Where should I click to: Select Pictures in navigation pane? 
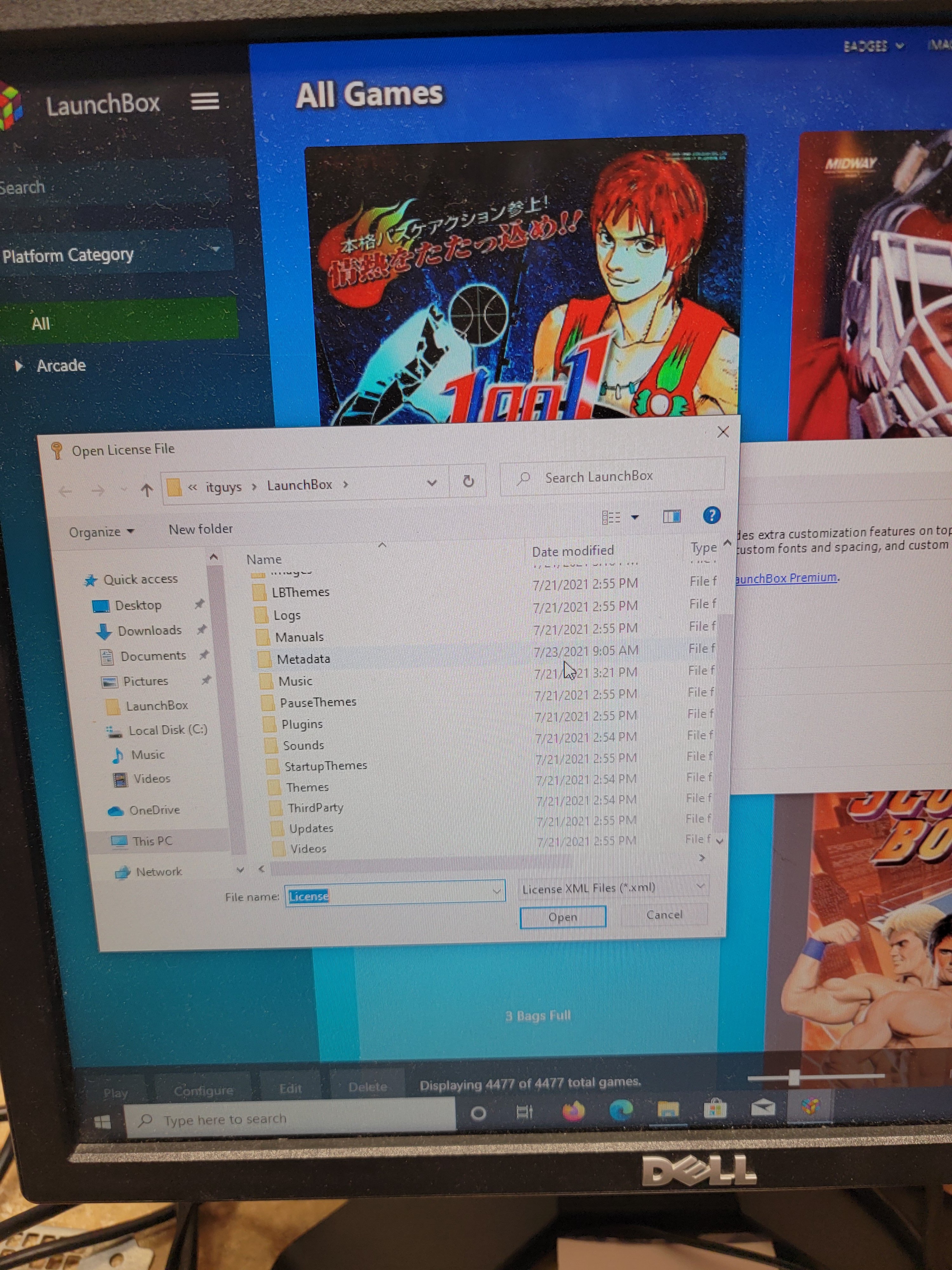coord(145,681)
